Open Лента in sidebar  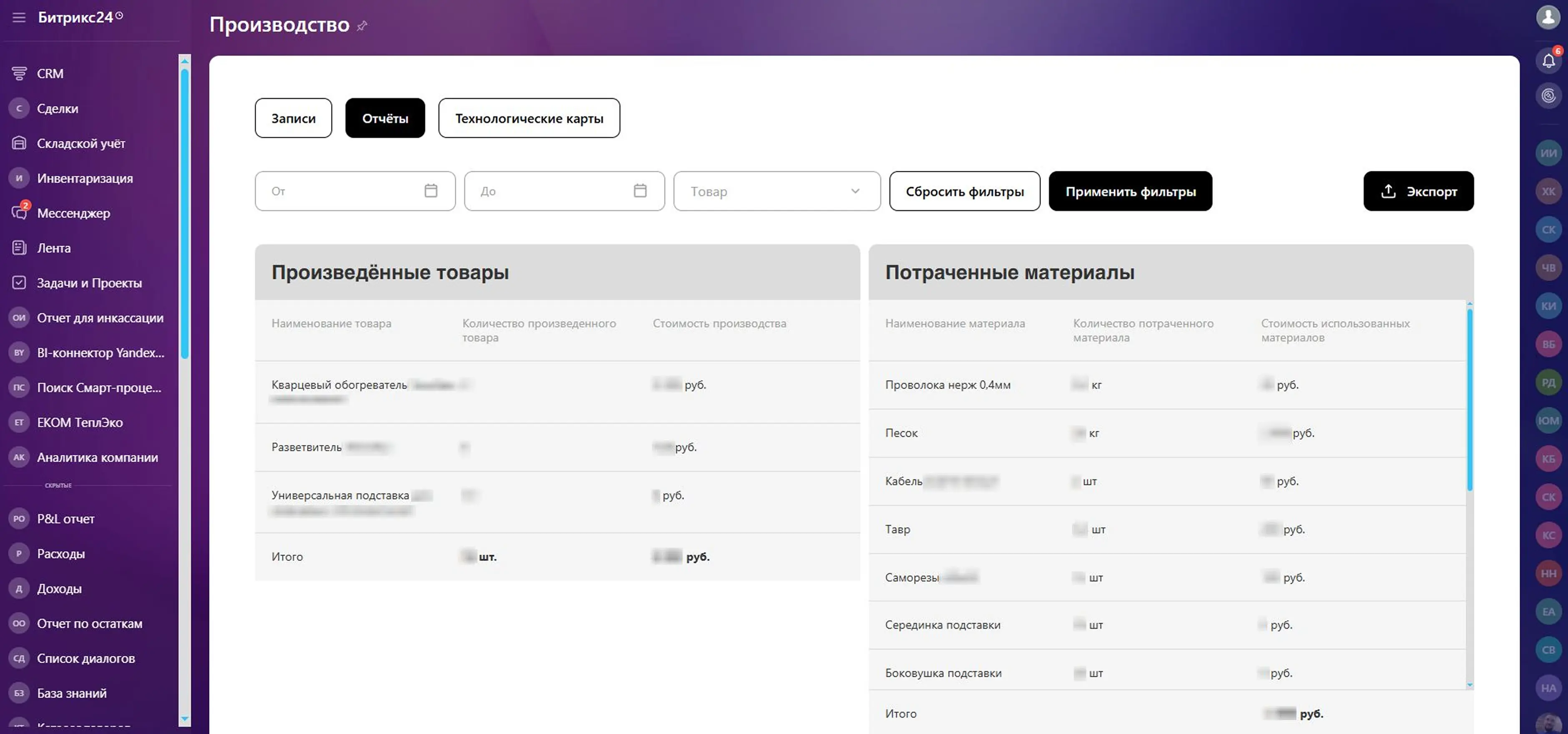[53, 248]
